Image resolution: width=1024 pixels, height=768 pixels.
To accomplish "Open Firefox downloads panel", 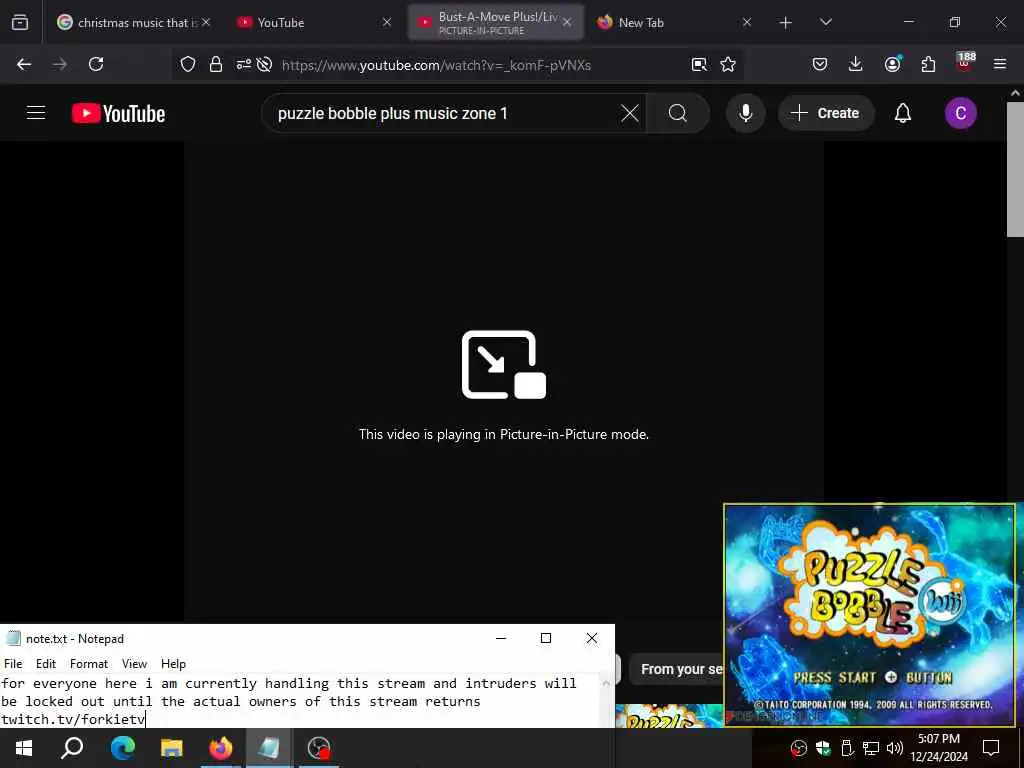I will (x=856, y=64).
